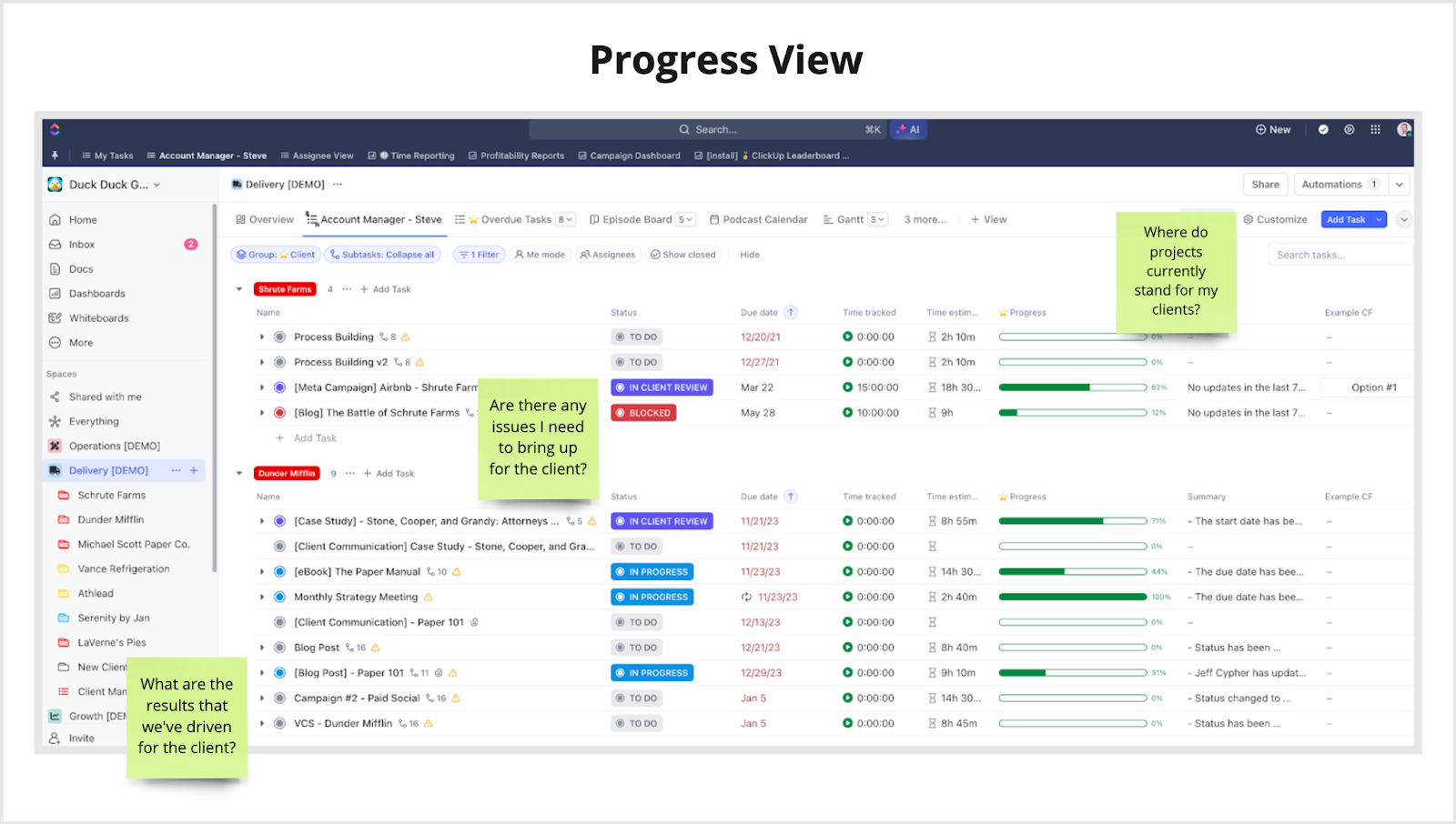The image size is (1456, 824).
Task: Switch to Assignee View tab
Action: pos(317,156)
